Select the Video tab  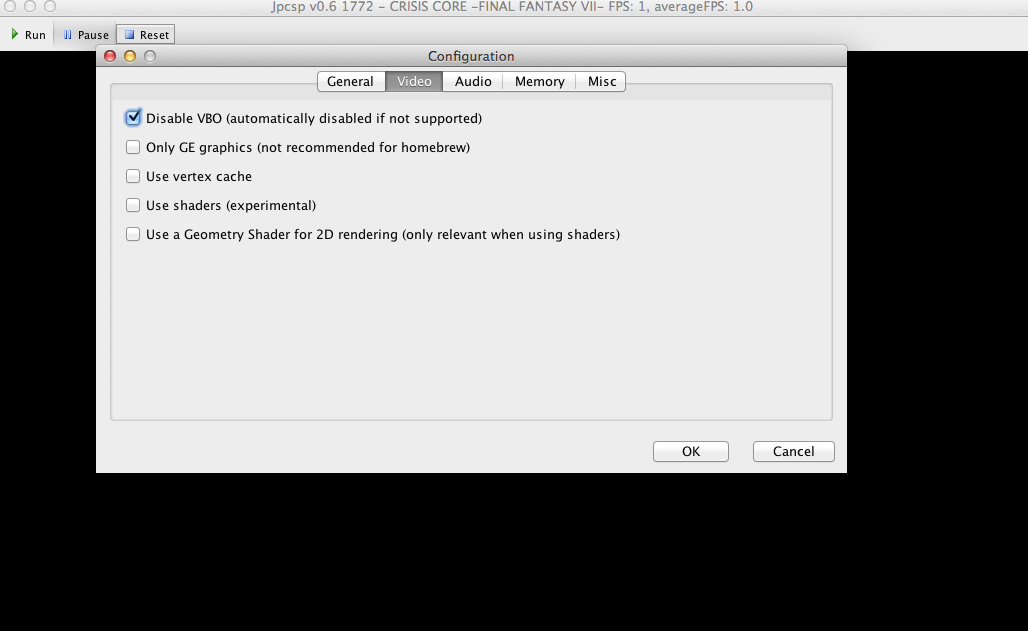(414, 81)
